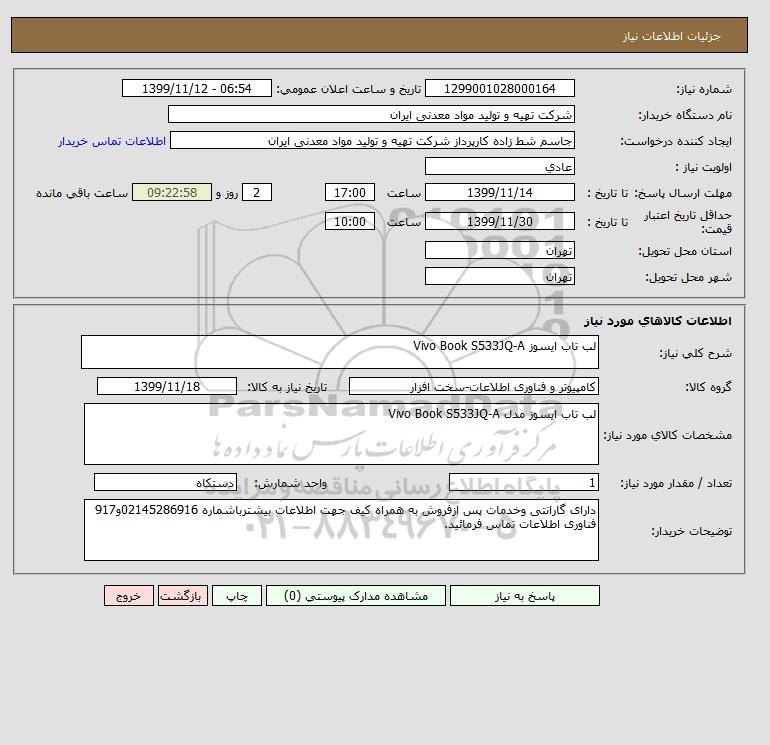Click the نام دستگاه خریدار label
770x745 pixels.
click(685, 115)
